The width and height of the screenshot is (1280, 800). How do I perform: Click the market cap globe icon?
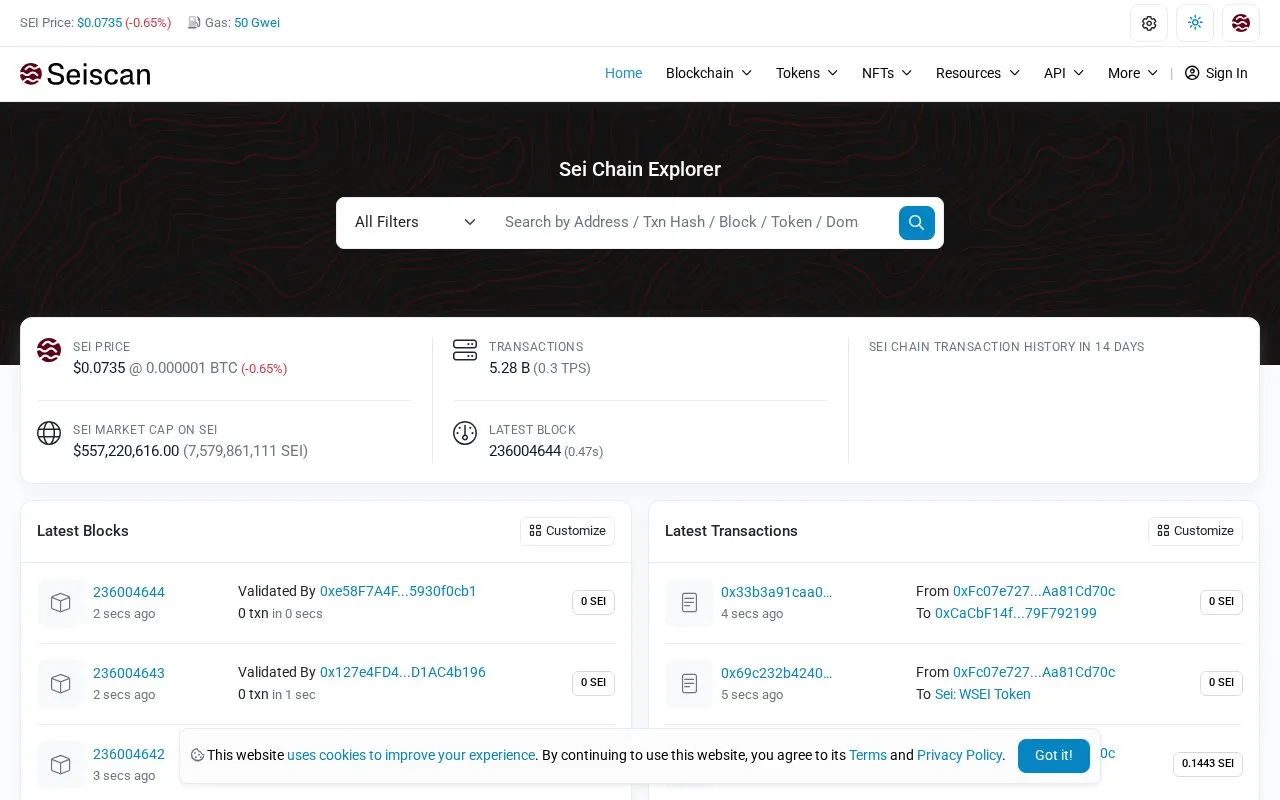tap(49, 433)
